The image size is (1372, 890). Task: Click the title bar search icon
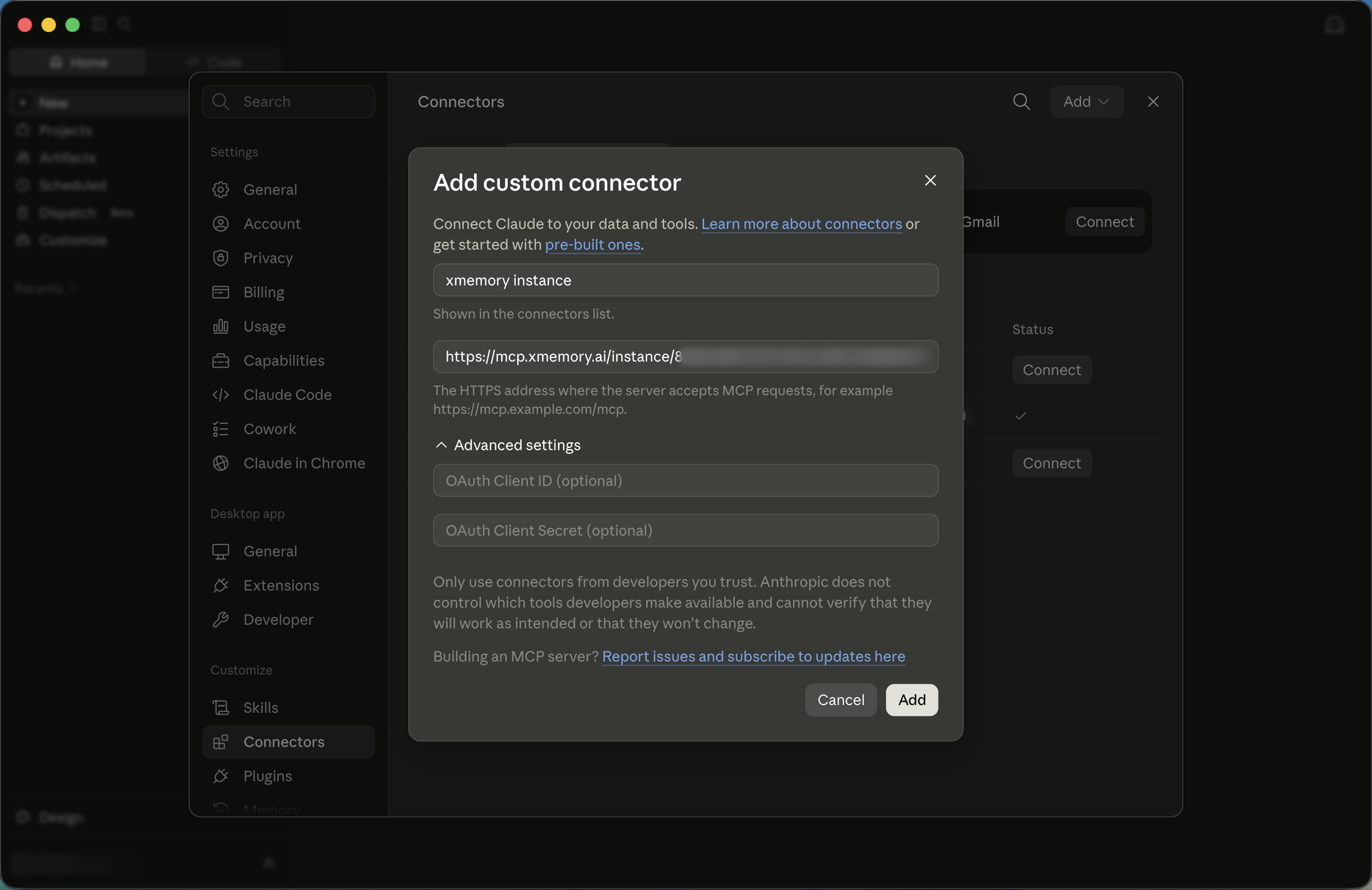coord(124,24)
